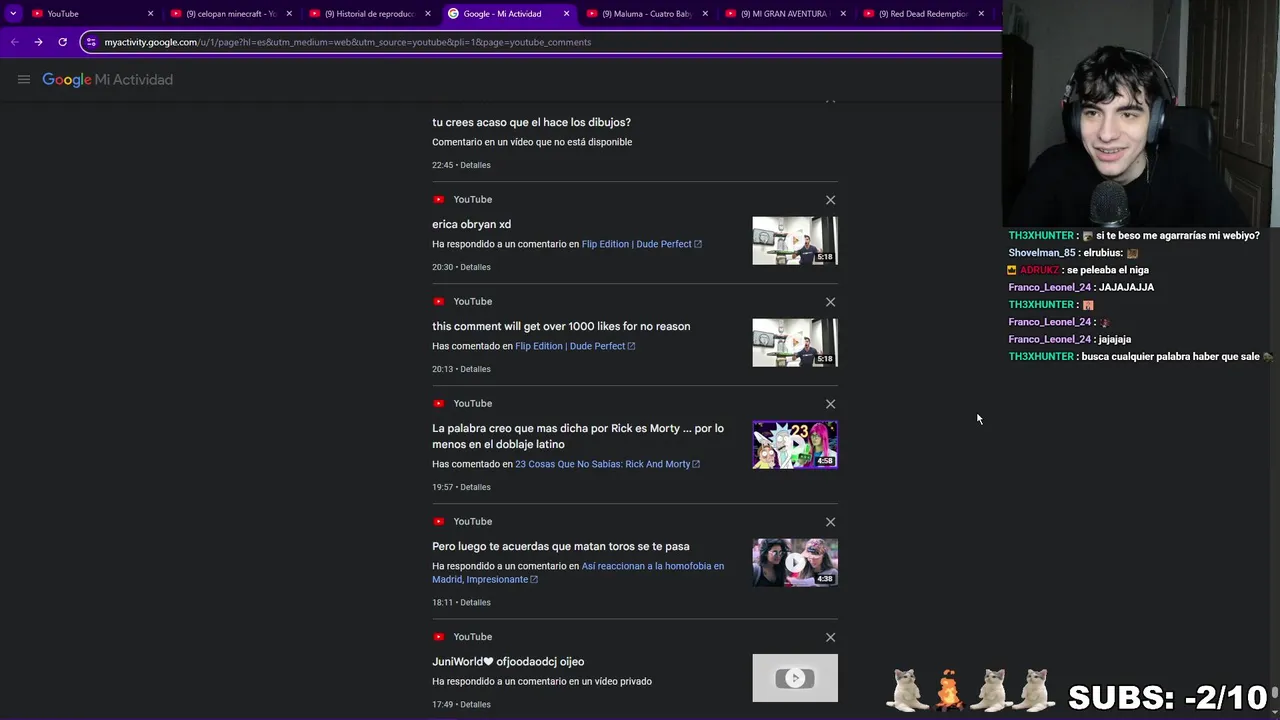This screenshot has height=720, width=1280.
Task: Click chat message 'se peleaba el niga'
Action: point(1107,270)
